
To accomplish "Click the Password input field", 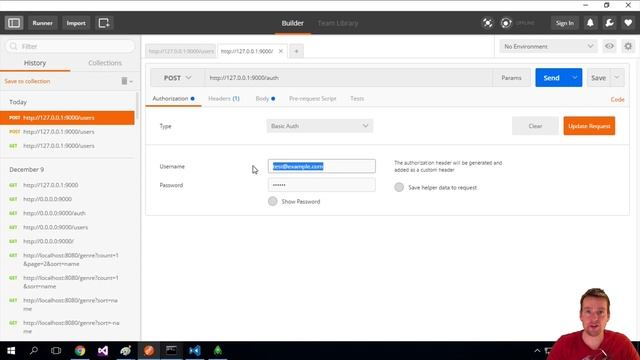I will coord(322,185).
